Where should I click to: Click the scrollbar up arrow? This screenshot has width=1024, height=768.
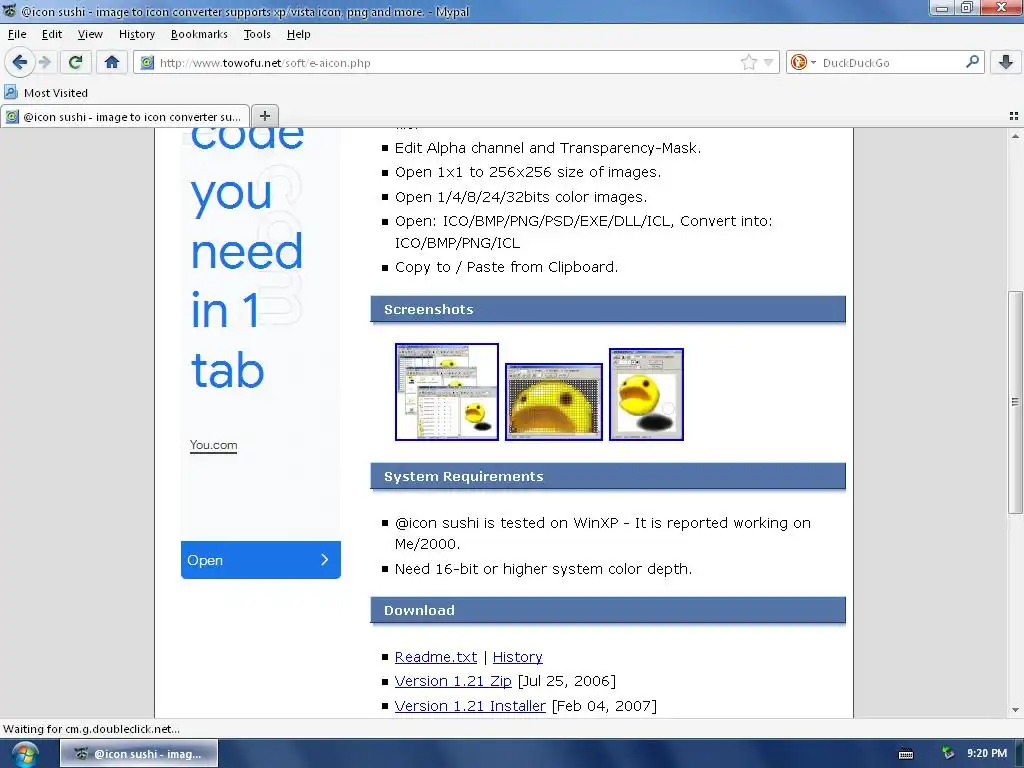[x=1015, y=136]
